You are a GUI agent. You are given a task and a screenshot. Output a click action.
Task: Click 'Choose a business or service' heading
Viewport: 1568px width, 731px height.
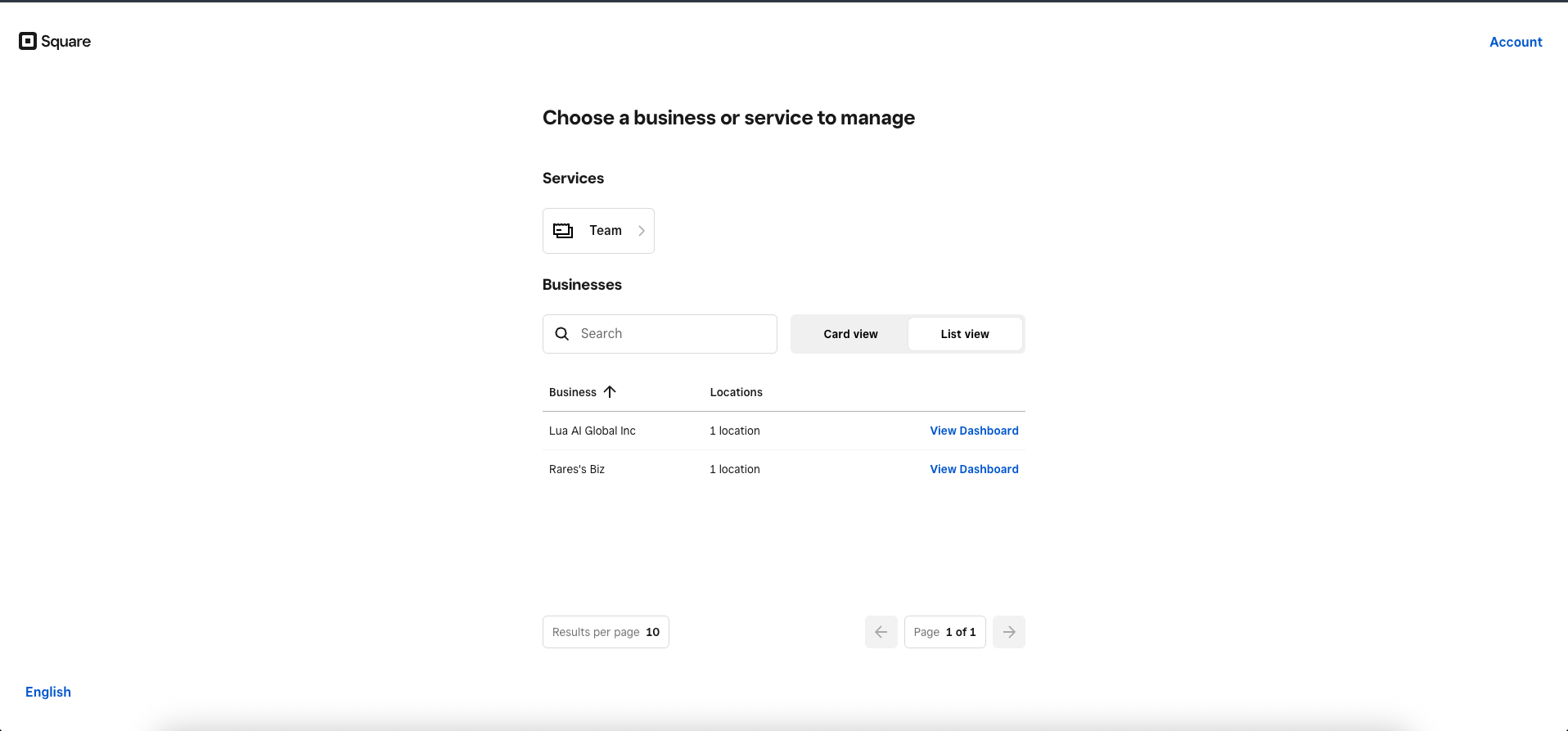point(728,118)
